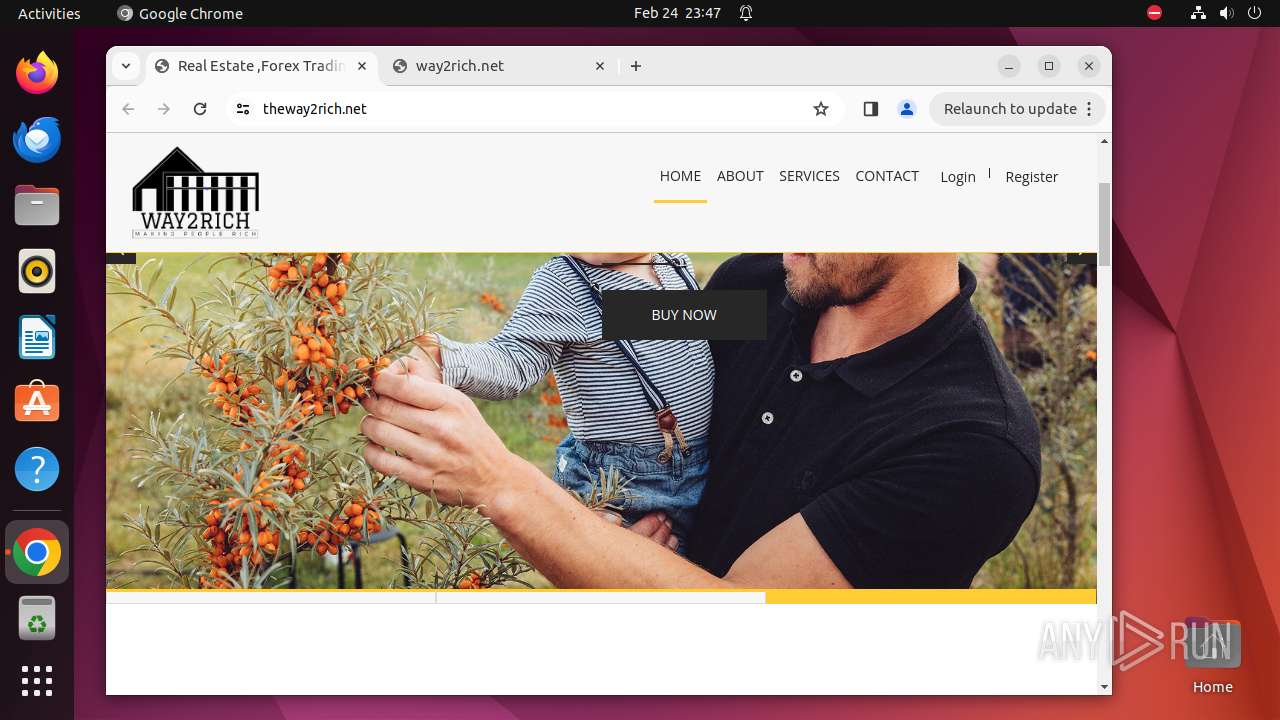
Task: Click the page vertical scrollbar thumb
Action: [x=1104, y=225]
